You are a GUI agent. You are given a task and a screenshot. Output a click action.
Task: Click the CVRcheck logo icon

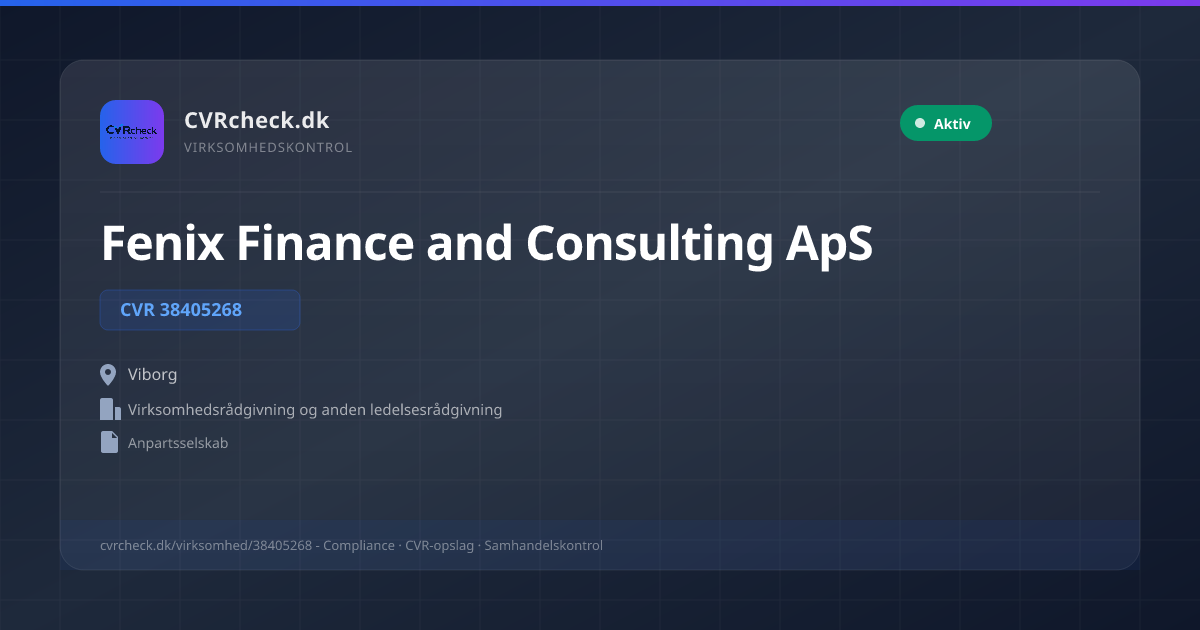pos(132,132)
